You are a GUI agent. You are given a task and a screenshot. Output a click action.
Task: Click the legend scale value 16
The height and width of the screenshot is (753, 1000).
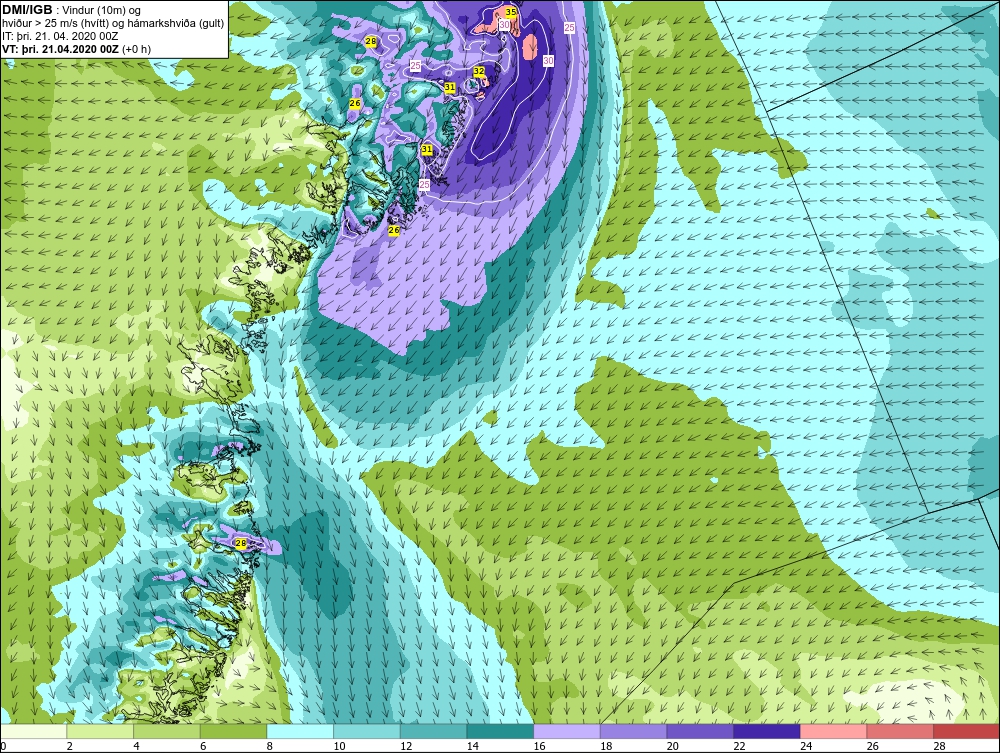click(x=539, y=746)
